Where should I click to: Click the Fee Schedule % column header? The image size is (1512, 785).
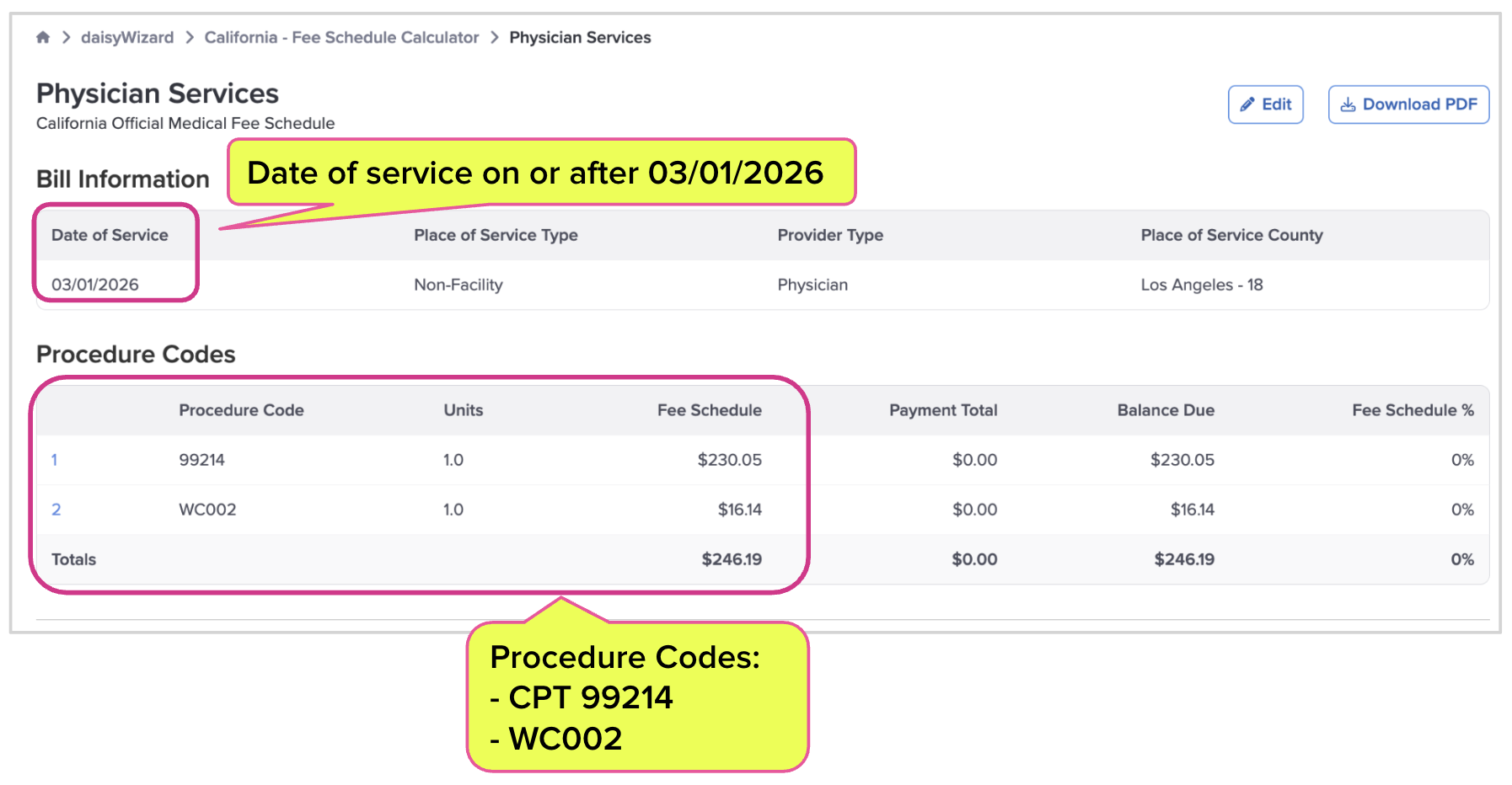coord(1413,410)
